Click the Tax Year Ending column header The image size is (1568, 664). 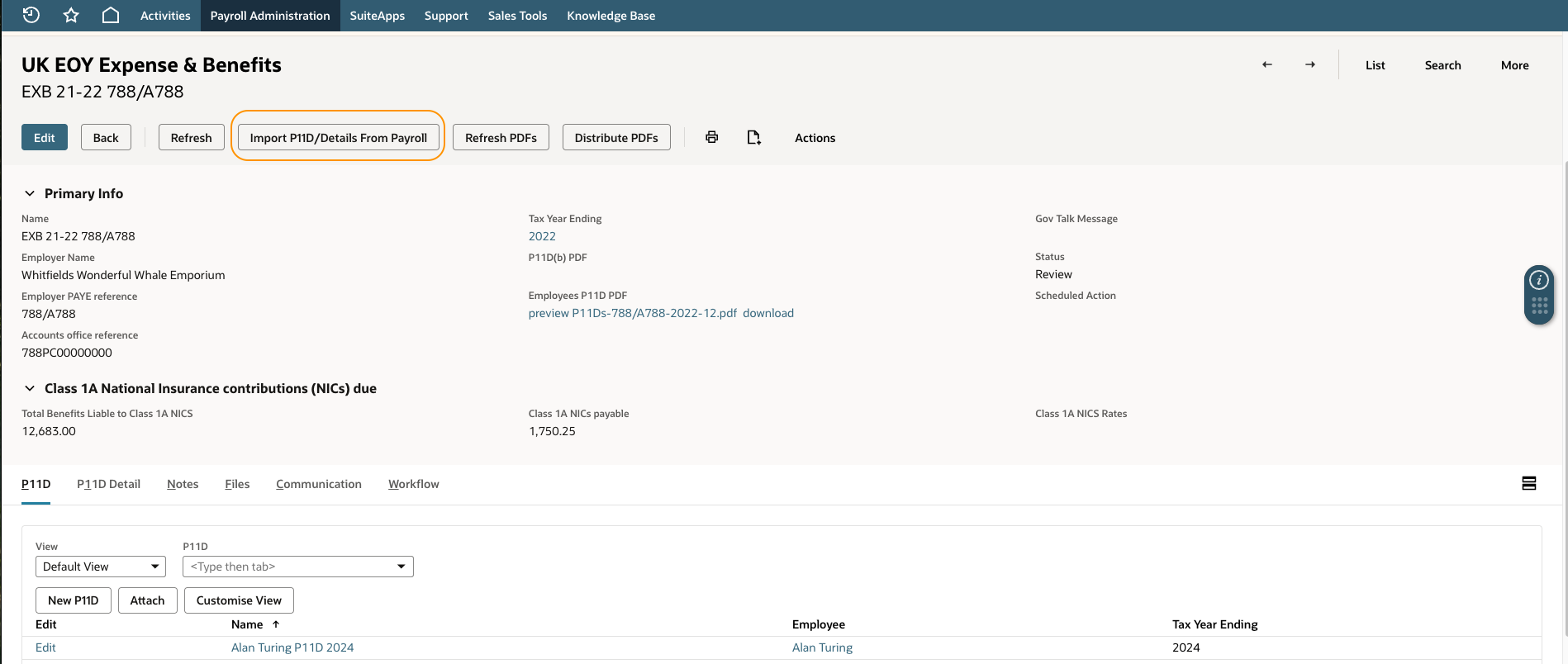(x=1214, y=624)
